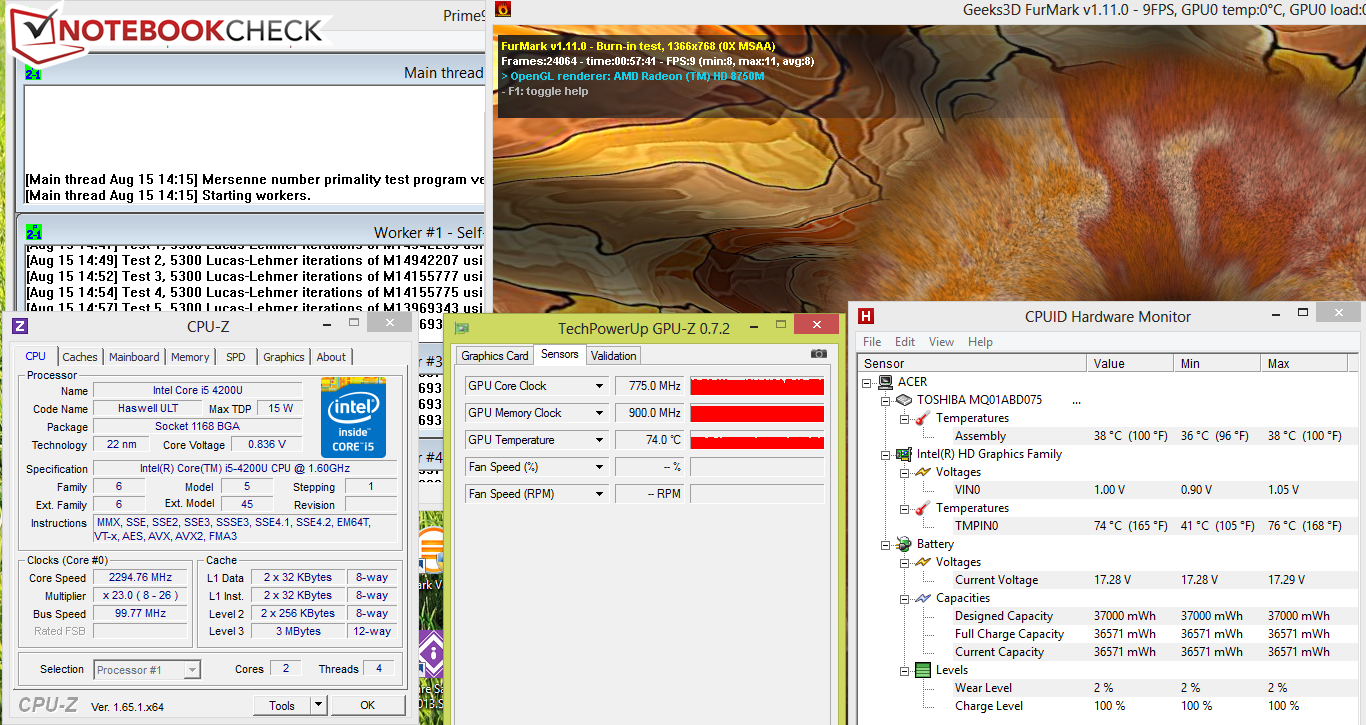Click the GPU-Z screenshot camera icon
Screen dimensions: 1366x725
click(818, 354)
